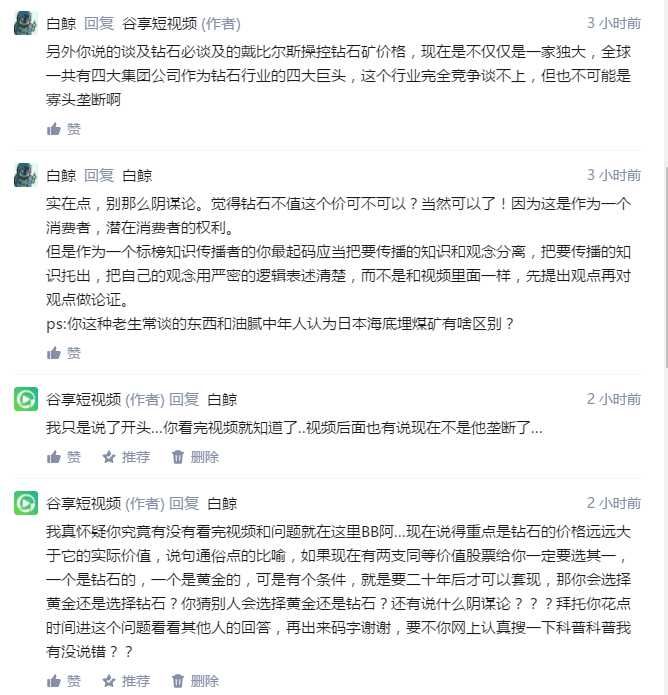Click the 3 小时前 timestamp on the second comment
The width and height of the screenshot is (668, 695).
[614, 175]
